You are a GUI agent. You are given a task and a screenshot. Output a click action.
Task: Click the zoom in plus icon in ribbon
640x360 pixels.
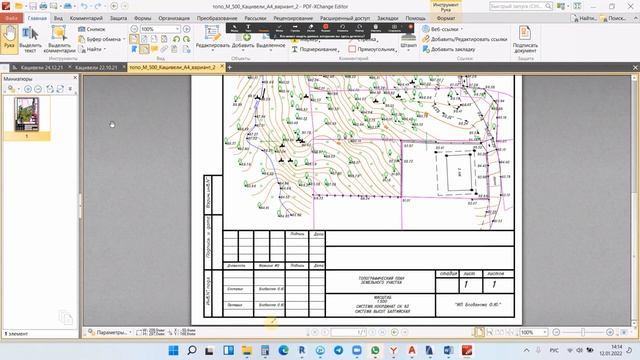tap(187, 29)
